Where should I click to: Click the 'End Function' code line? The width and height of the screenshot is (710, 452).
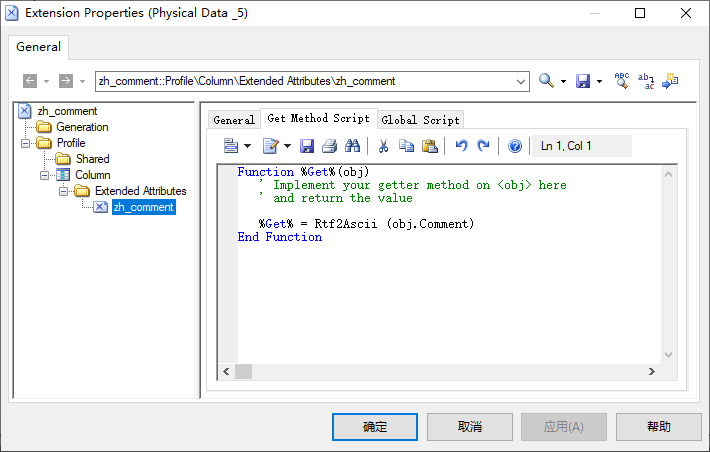(280, 237)
